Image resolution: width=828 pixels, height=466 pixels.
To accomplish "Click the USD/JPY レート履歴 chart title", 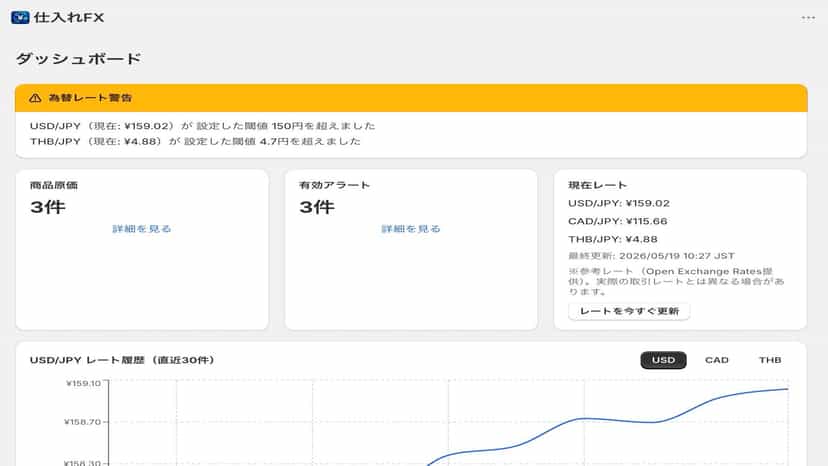I will coord(122,360).
